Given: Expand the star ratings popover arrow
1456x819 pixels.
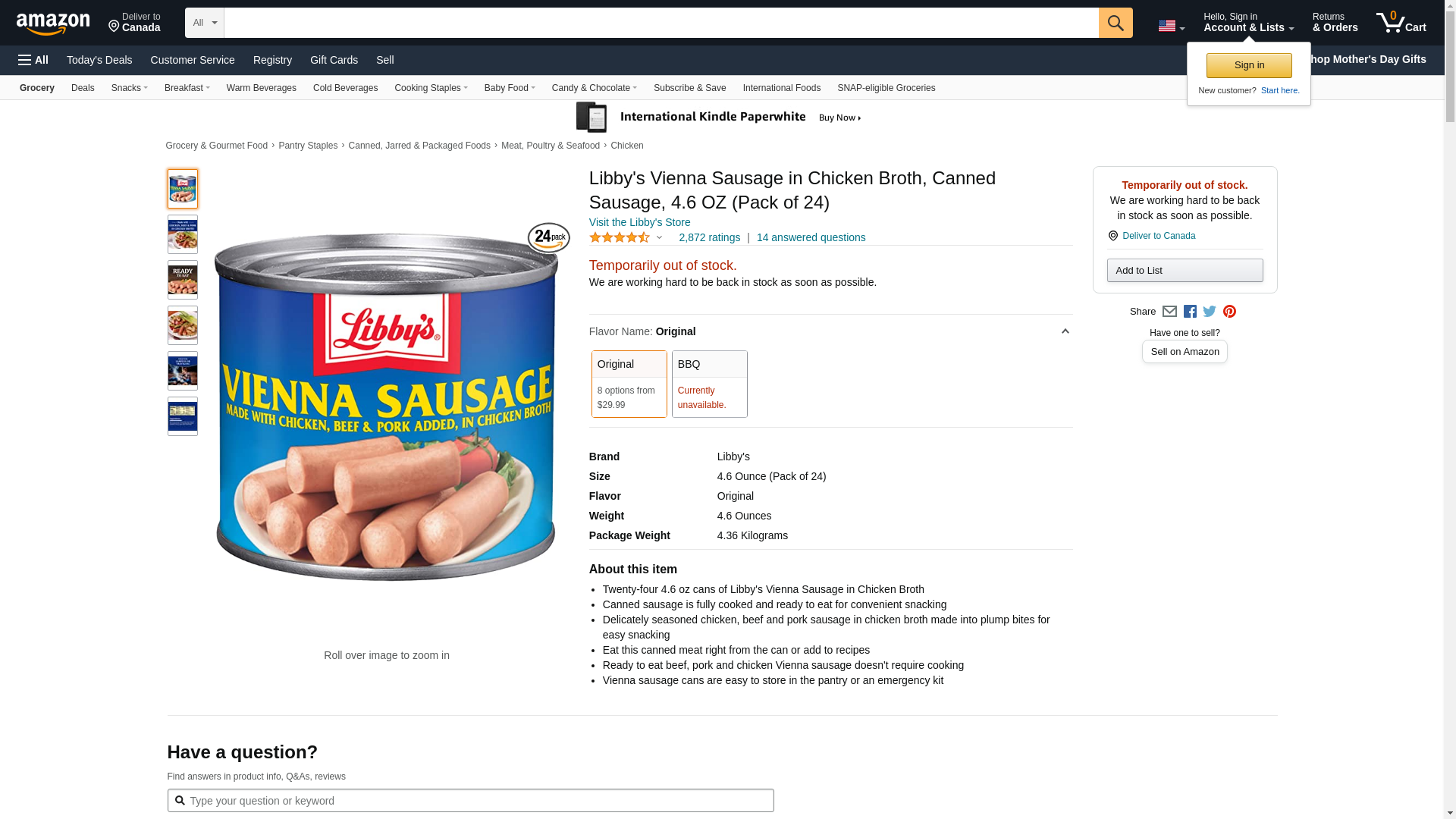Looking at the screenshot, I should [659, 237].
